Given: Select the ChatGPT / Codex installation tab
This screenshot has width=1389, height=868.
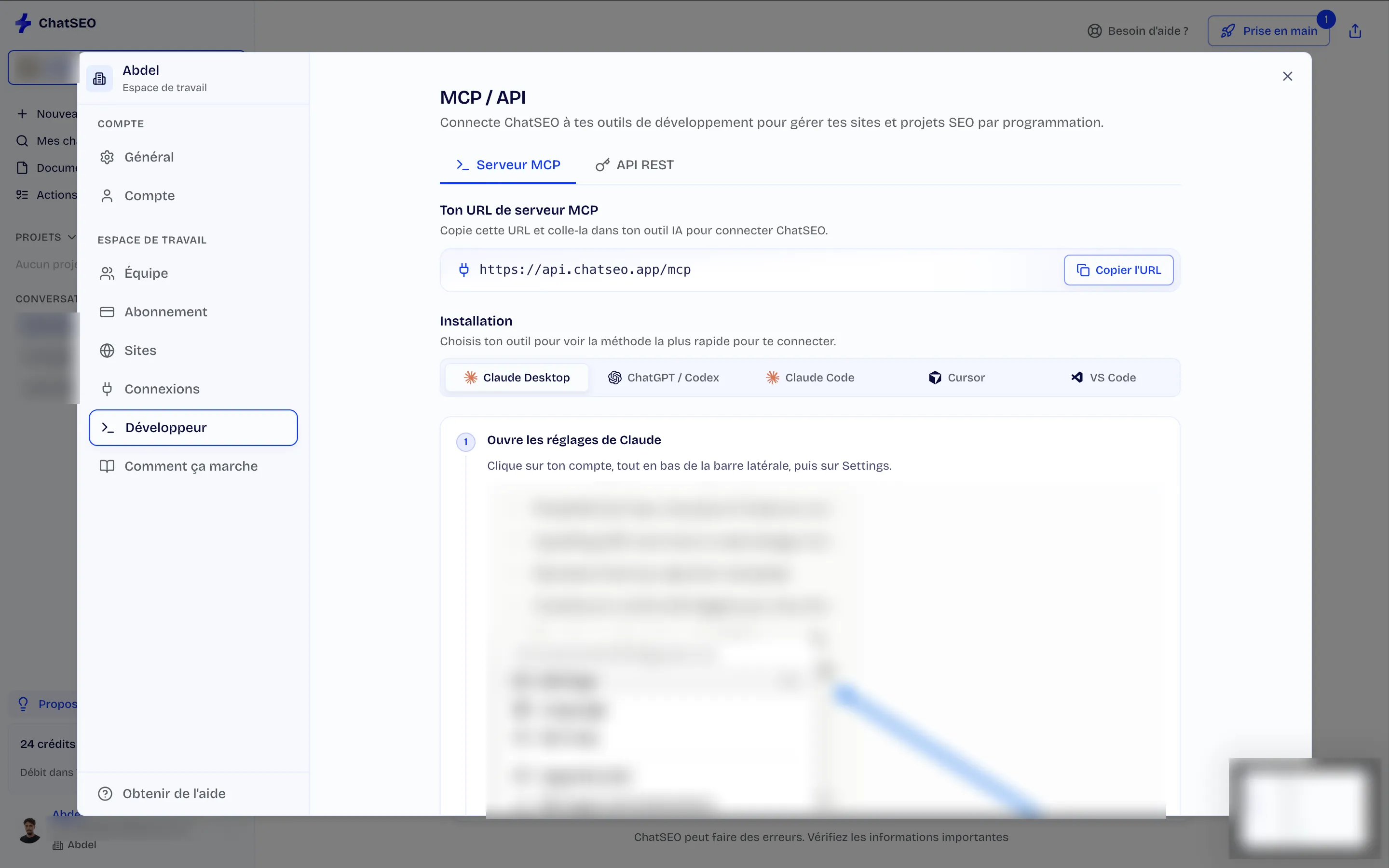Looking at the screenshot, I should point(663,378).
